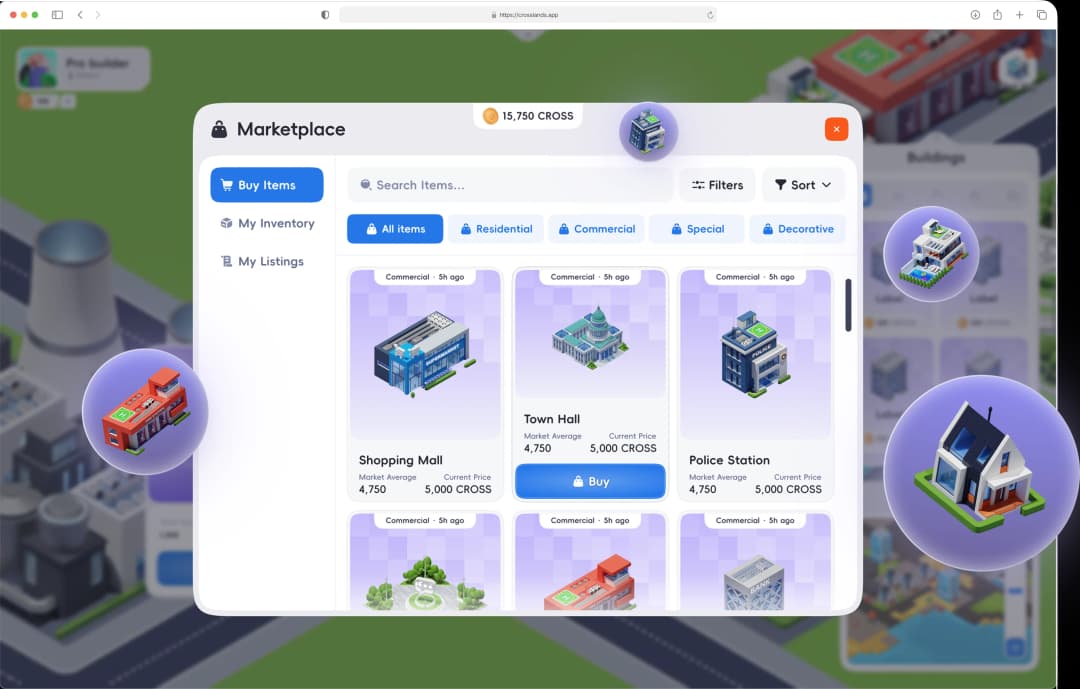Click the Police Station building image

click(756, 353)
